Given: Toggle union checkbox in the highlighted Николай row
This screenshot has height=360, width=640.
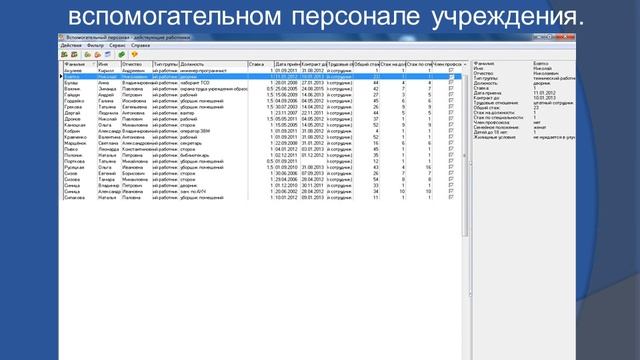Looking at the screenshot, I should (x=451, y=77).
